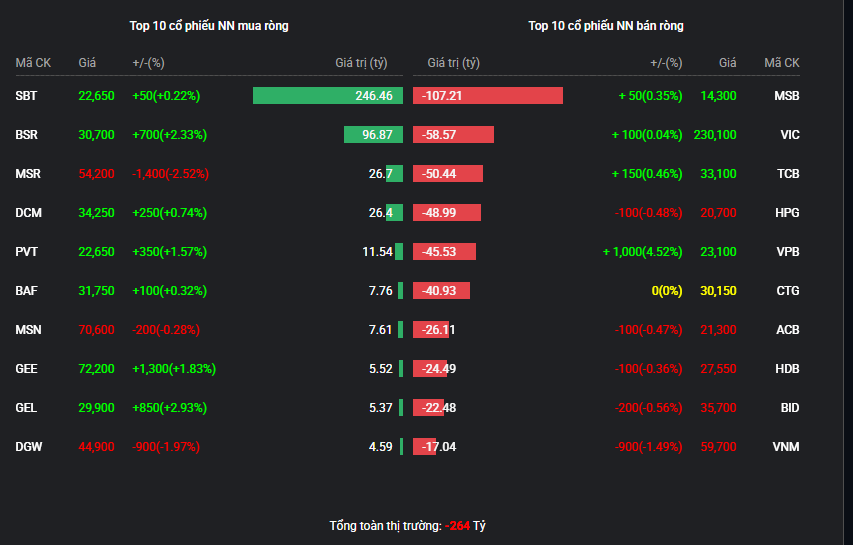Click the VPB change + 1,000(4.52%)
Screen dimensions: 853x545
click(x=642, y=252)
